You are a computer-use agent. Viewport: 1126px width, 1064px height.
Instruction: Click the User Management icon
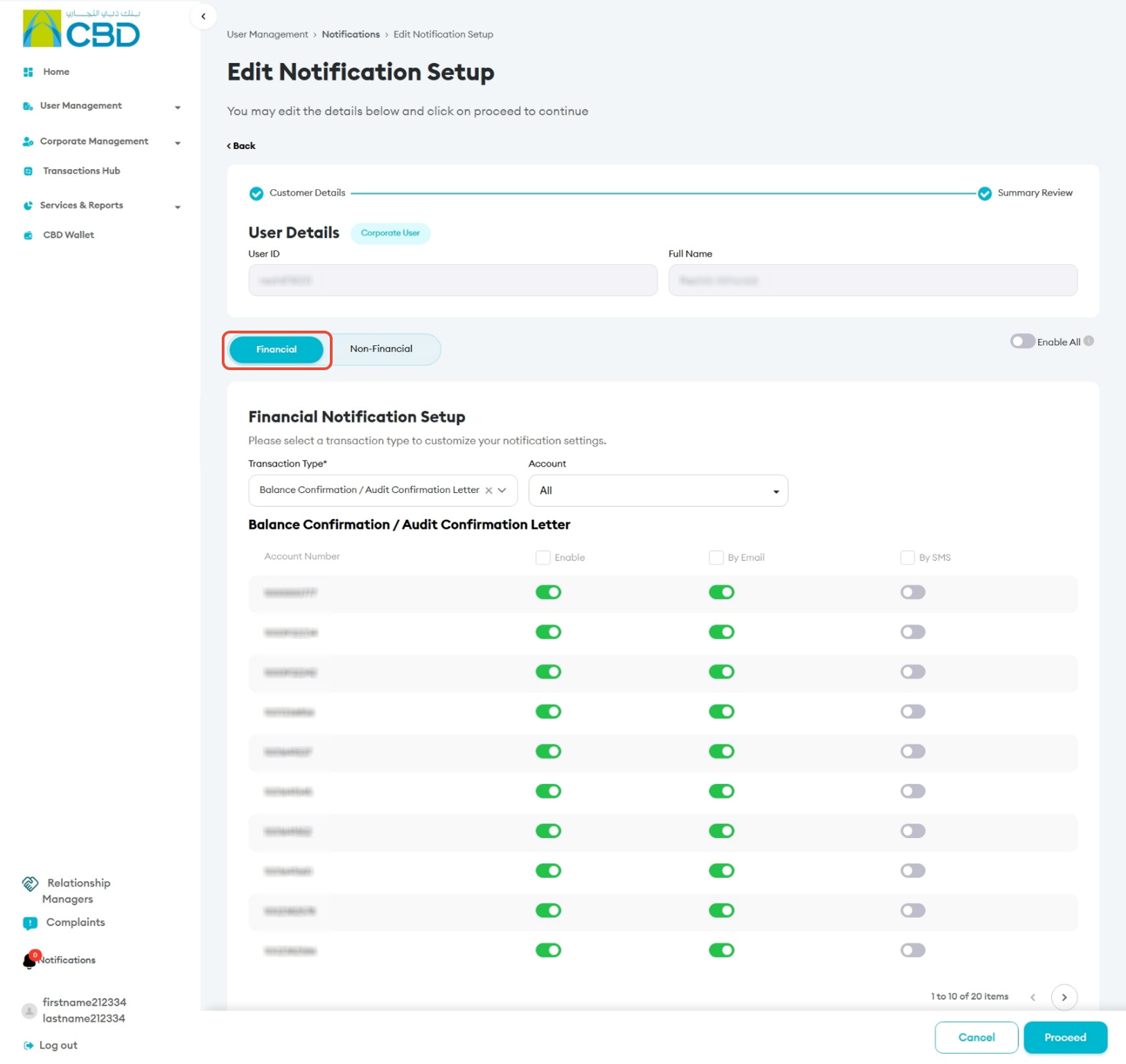[x=28, y=106]
